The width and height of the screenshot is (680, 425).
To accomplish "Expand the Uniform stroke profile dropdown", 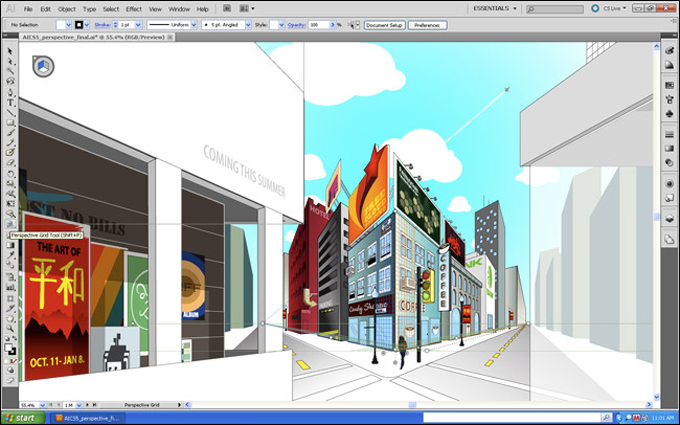I will pyautogui.click(x=172, y=25).
